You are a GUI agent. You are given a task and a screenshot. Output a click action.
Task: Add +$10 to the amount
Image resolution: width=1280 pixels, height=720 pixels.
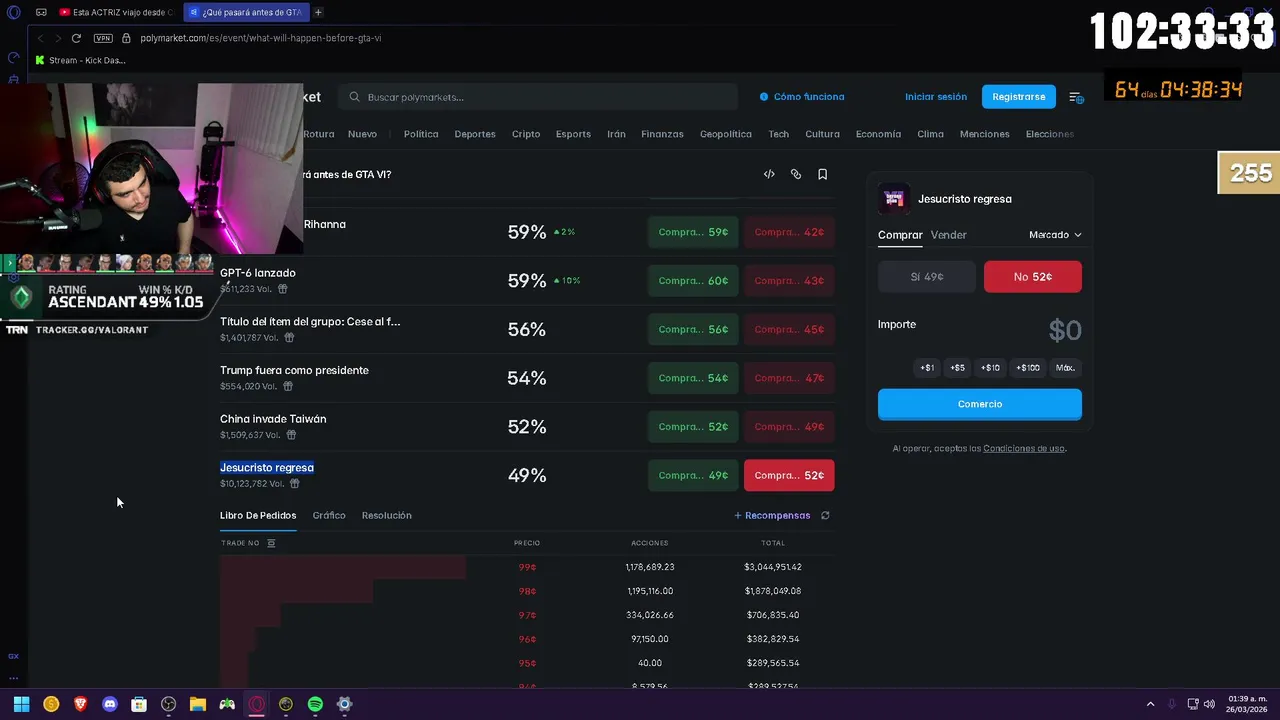pos(990,368)
